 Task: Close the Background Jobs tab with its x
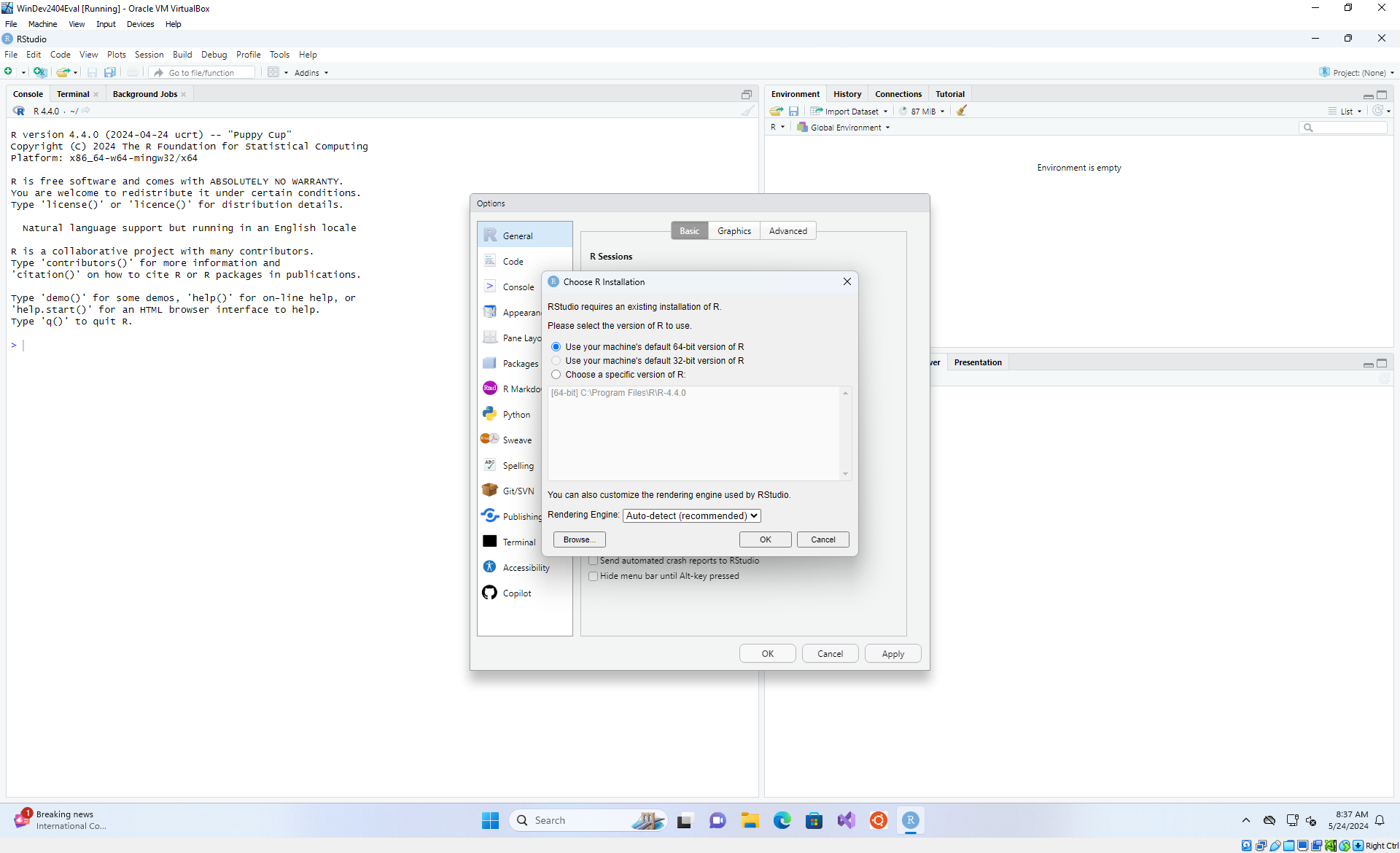pos(184,95)
